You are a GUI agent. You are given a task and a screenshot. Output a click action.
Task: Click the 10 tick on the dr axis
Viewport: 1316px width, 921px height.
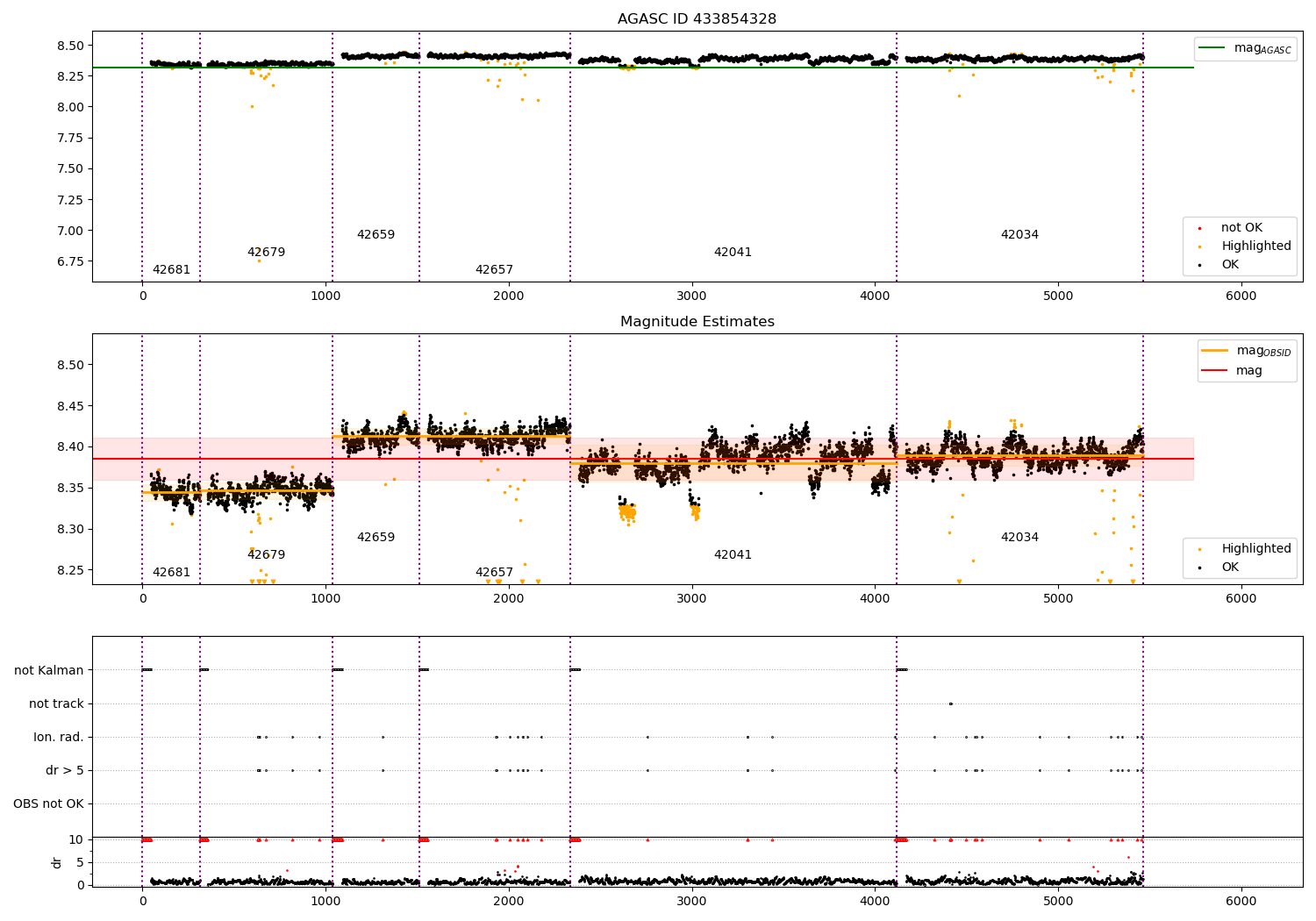(x=76, y=839)
